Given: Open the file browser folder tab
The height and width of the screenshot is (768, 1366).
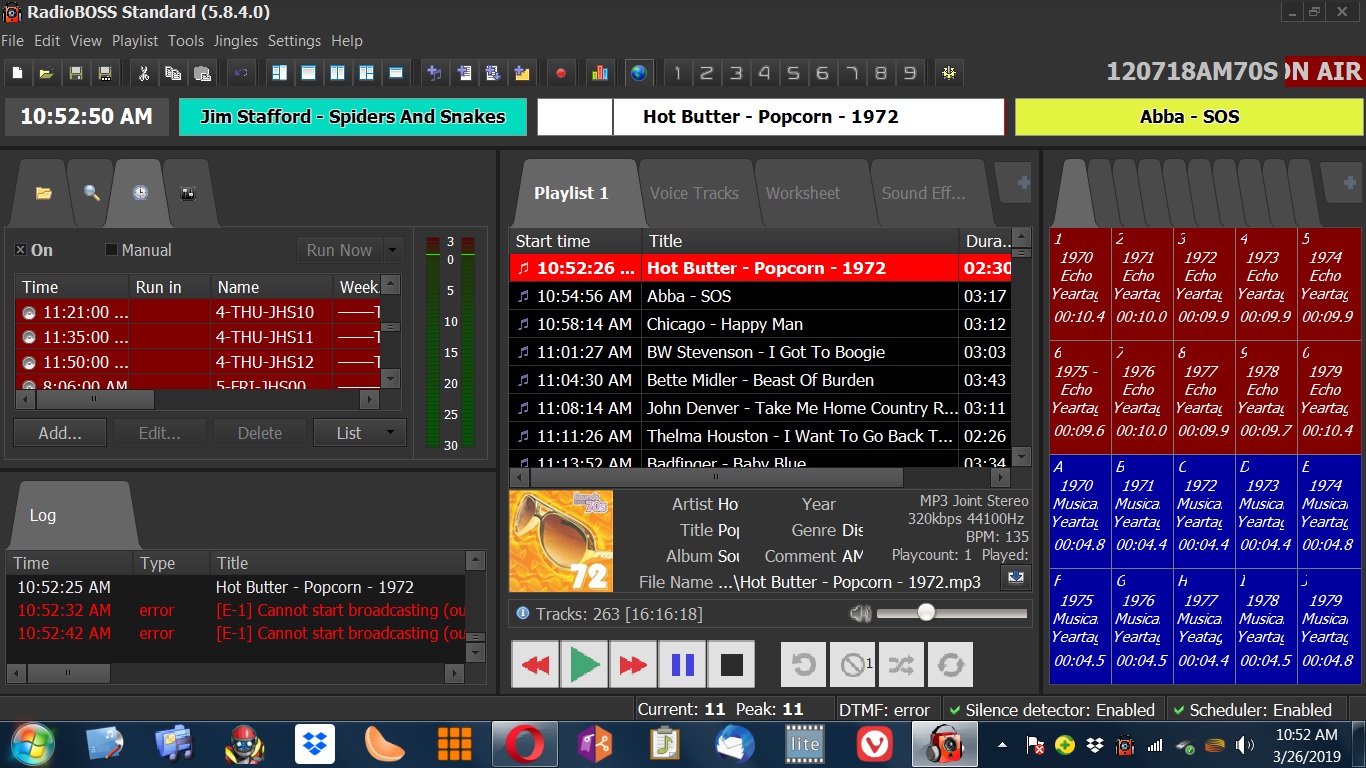Looking at the screenshot, I should click(43, 193).
